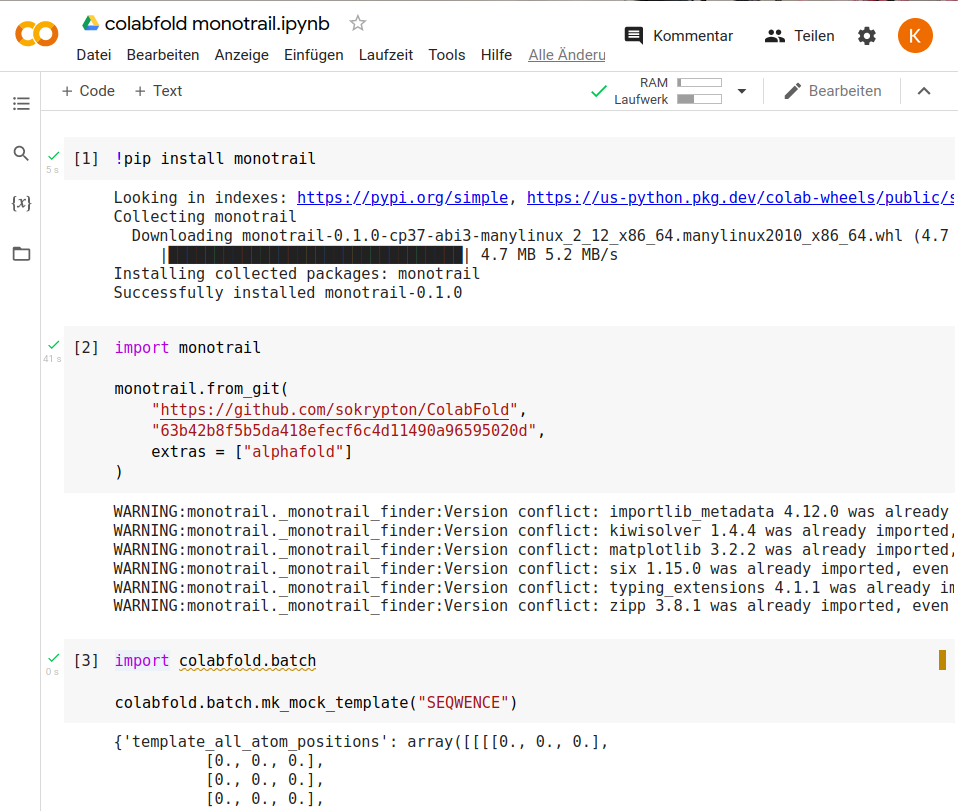Click the Bearbeiten pencil mode button
The height and width of the screenshot is (811, 958).
pyautogui.click(x=832, y=91)
